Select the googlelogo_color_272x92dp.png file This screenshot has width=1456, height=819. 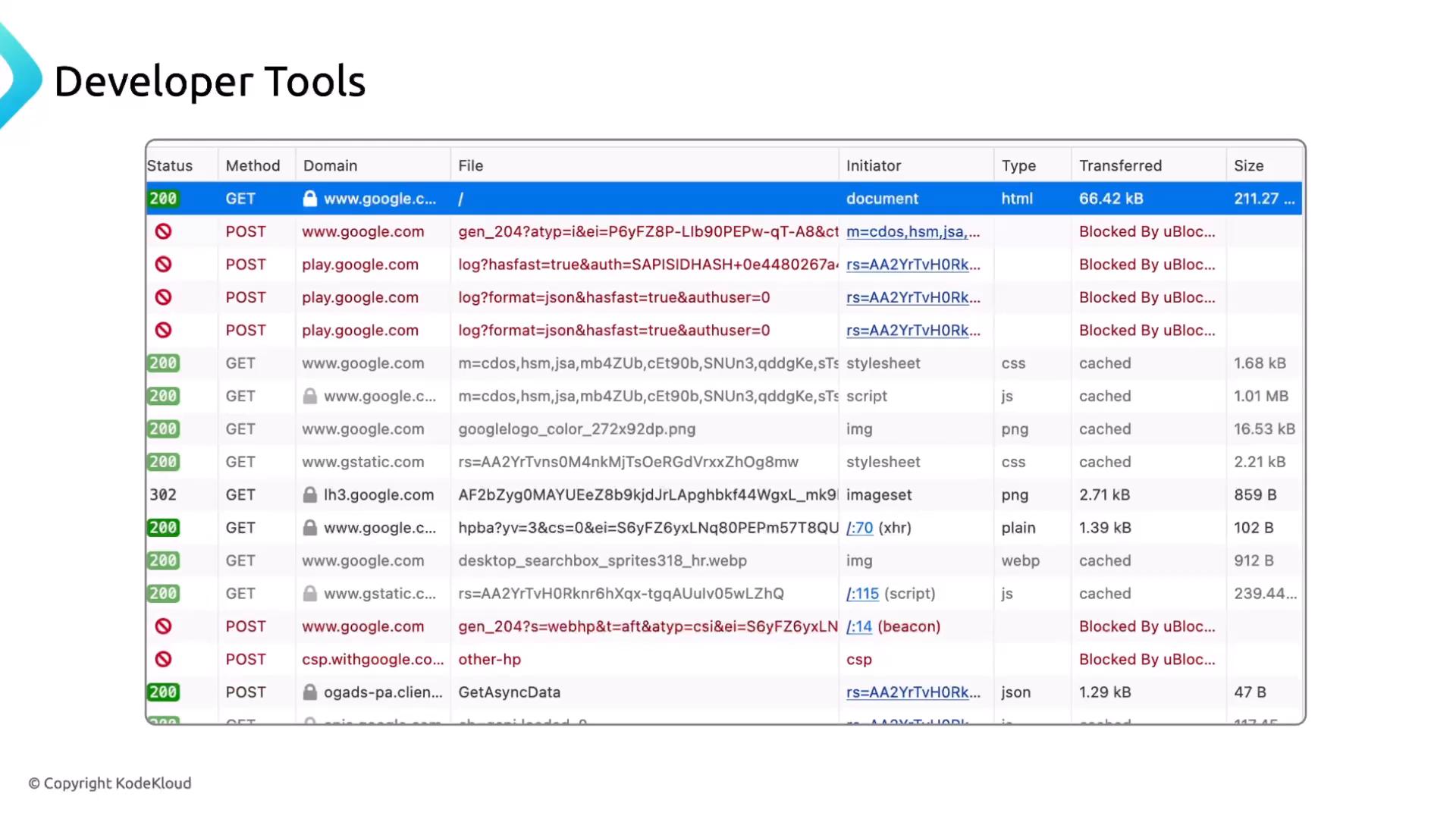(576, 428)
